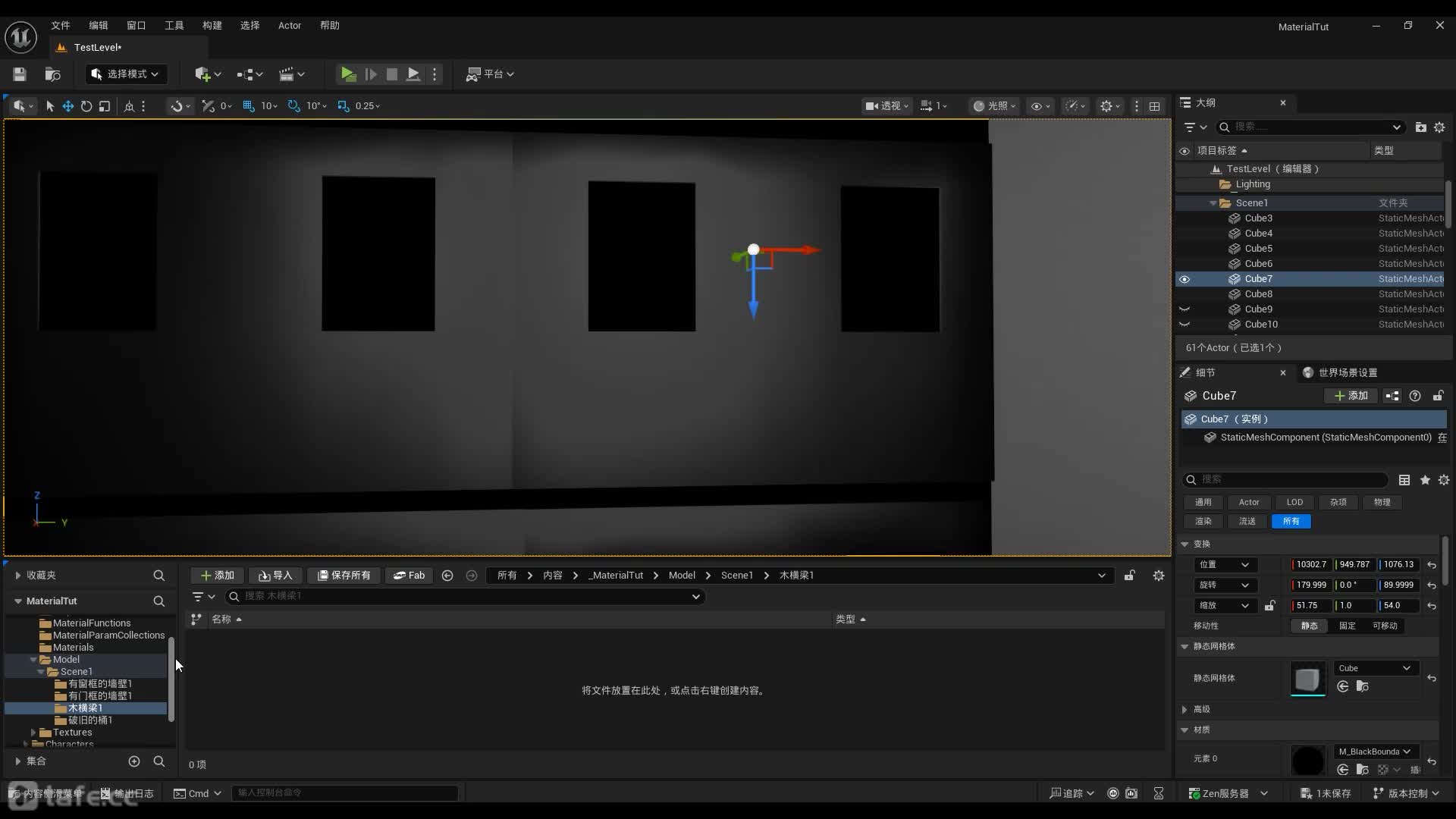The image size is (1456, 819).
Task: Click the save current level icon
Action: (x=20, y=74)
